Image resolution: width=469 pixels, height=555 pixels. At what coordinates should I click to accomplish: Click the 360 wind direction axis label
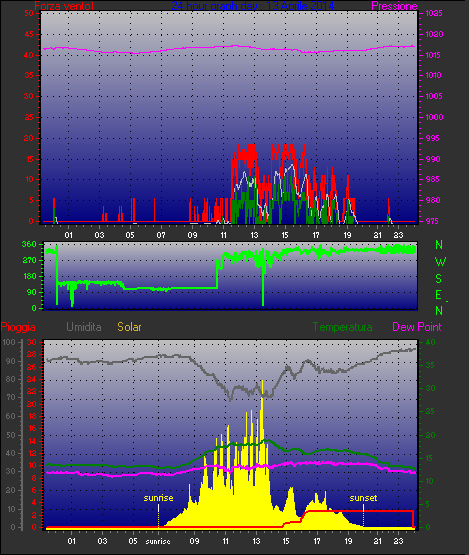(x=29, y=244)
